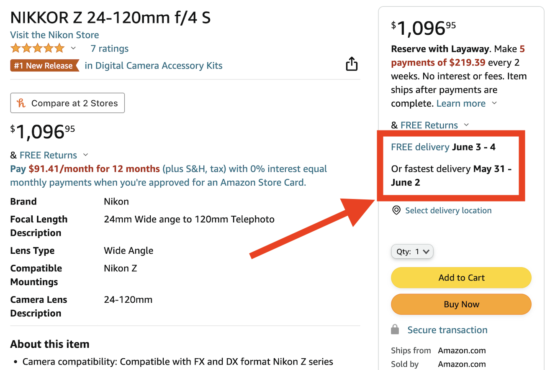Viewport: 550px width, 370px height.
Task: Click the five-star rating graphic
Action: [x=38, y=48]
